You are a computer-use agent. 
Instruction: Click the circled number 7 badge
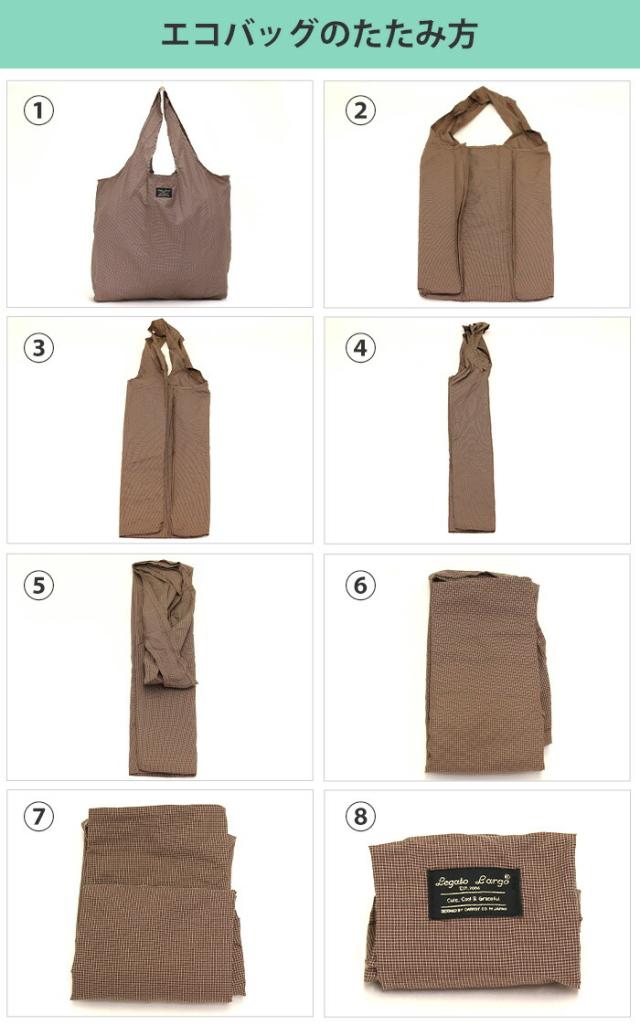point(39,816)
